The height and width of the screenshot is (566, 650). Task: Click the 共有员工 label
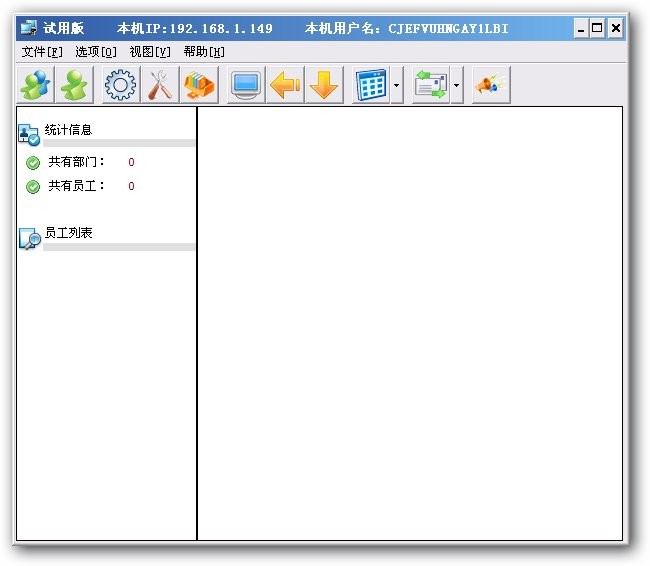coord(76,186)
